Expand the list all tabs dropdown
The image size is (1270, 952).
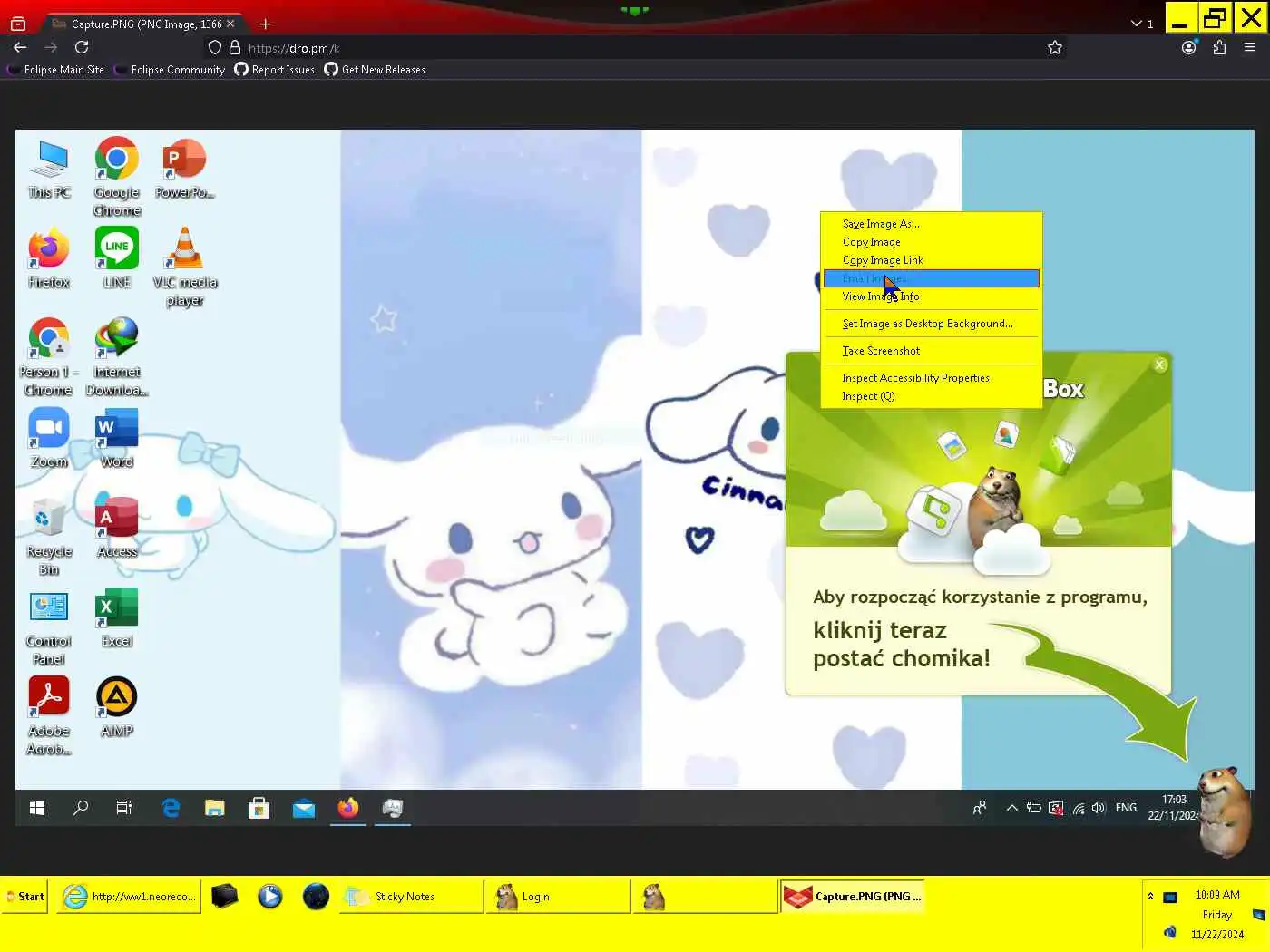pyautogui.click(x=1141, y=24)
